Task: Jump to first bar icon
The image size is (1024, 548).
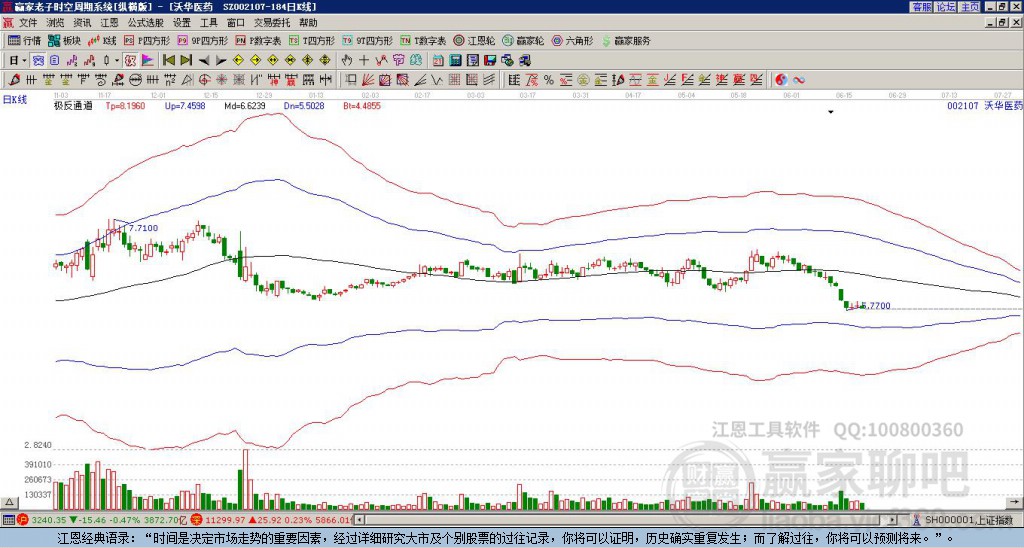Action: [168, 61]
